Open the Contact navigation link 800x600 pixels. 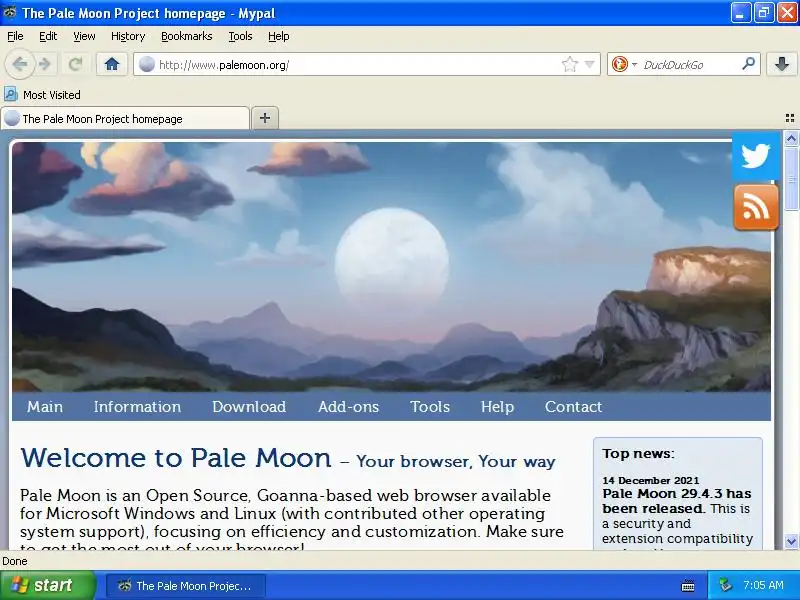pyautogui.click(x=573, y=407)
